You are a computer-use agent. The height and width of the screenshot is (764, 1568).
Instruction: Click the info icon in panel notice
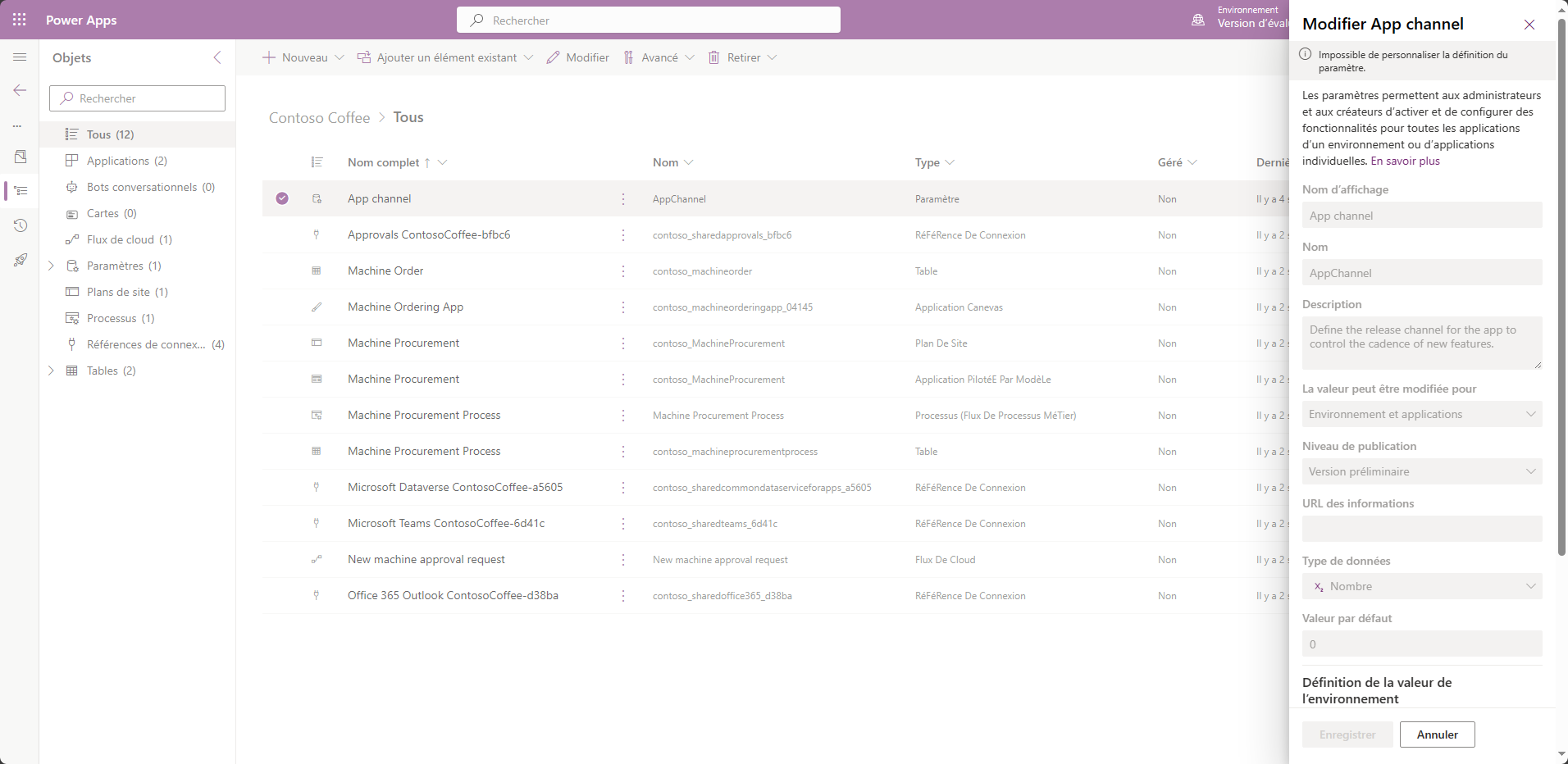(1305, 54)
